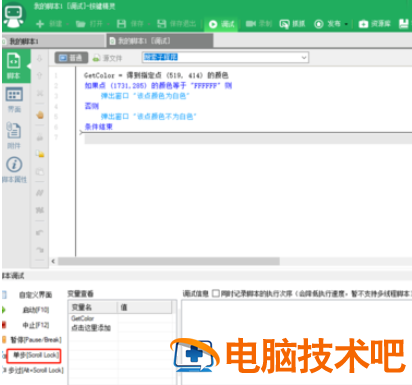This screenshot has width=412, height=385.
Task: Enable the record execution order checkbox
Action: click(216, 293)
